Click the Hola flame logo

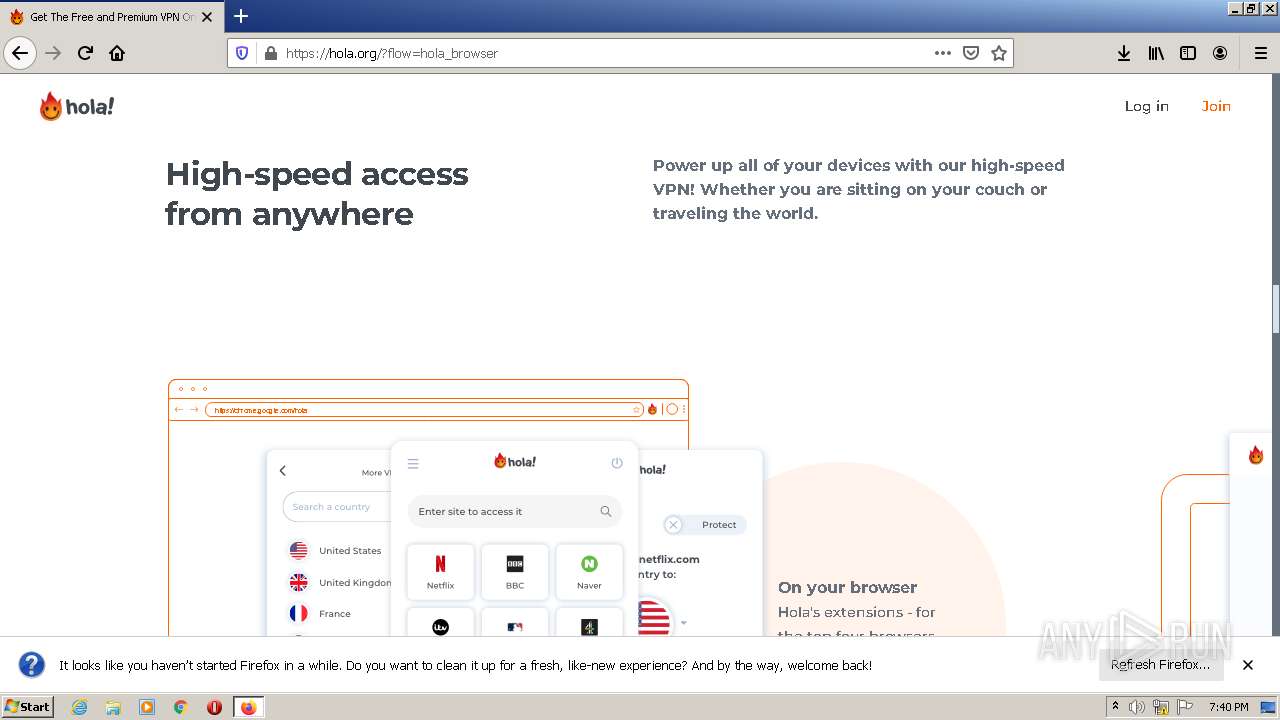(77, 106)
